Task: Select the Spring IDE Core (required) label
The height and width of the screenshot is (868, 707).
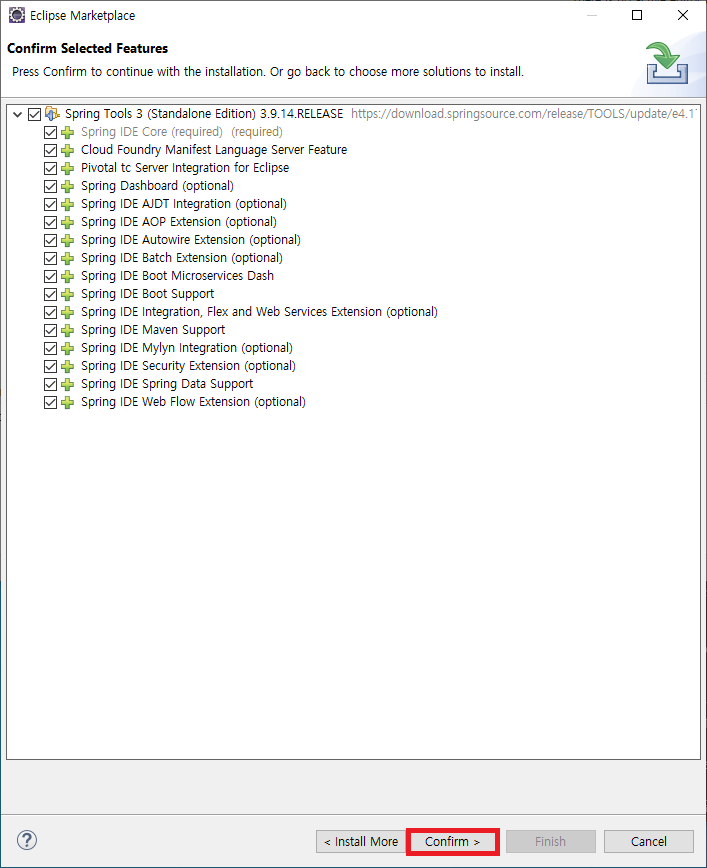Action: [152, 132]
